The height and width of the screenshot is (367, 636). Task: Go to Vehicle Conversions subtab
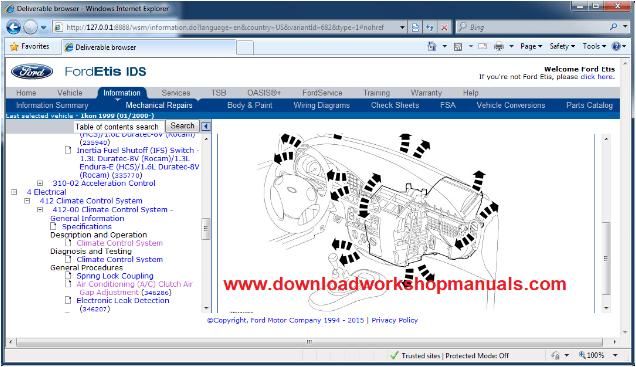[x=511, y=105]
